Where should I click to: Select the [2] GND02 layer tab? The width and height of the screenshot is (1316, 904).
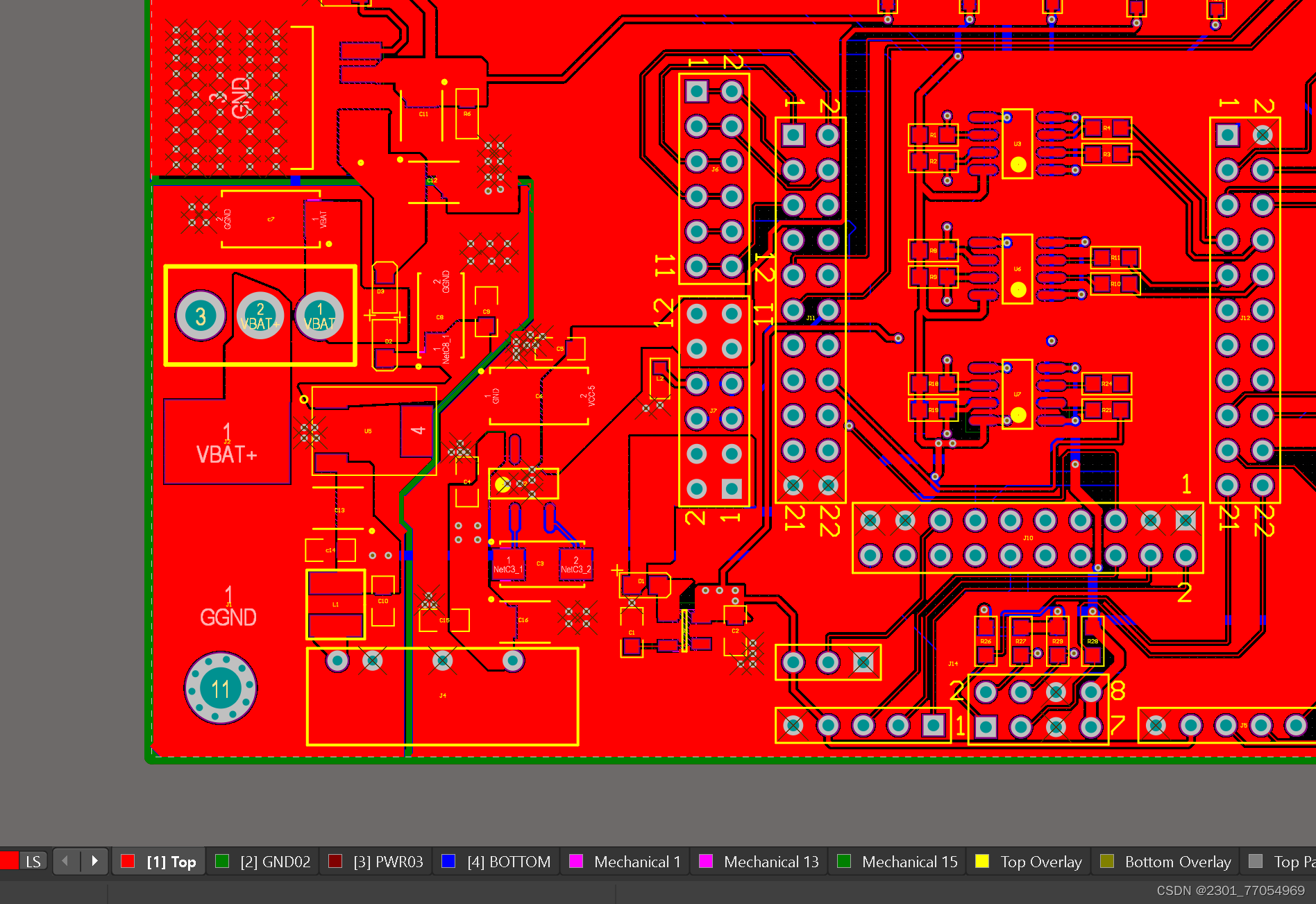[x=264, y=862]
